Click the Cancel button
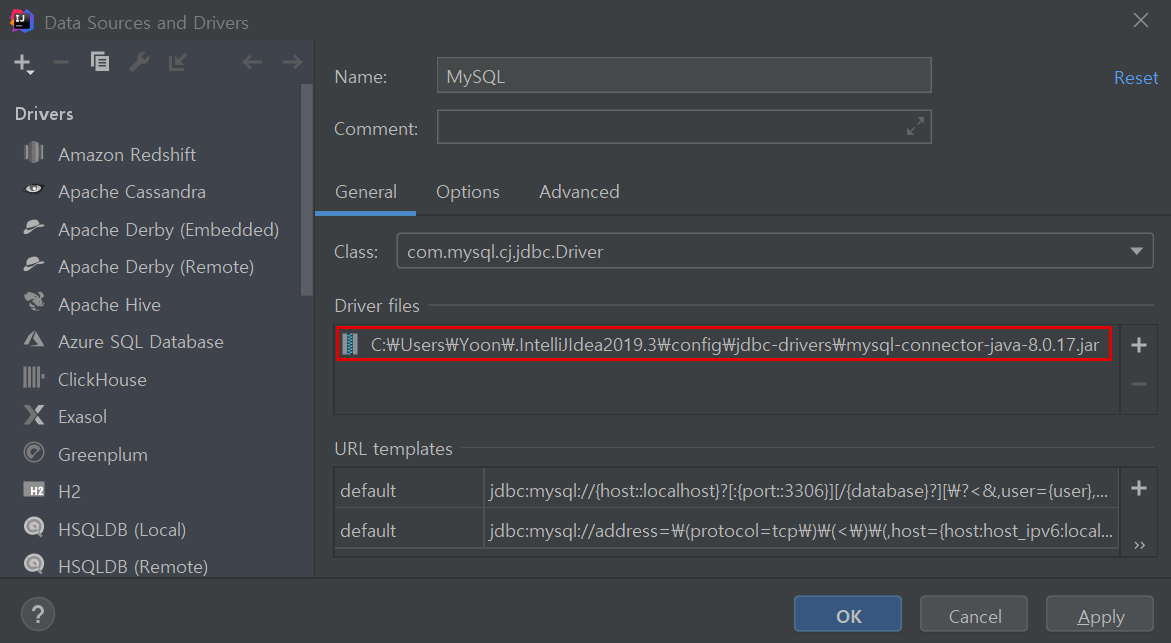 point(974,615)
